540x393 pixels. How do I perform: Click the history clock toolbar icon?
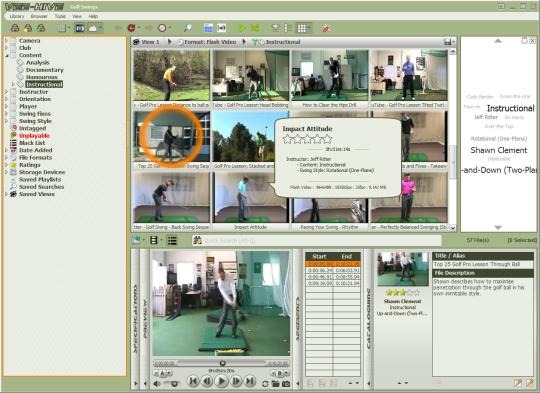(162, 28)
